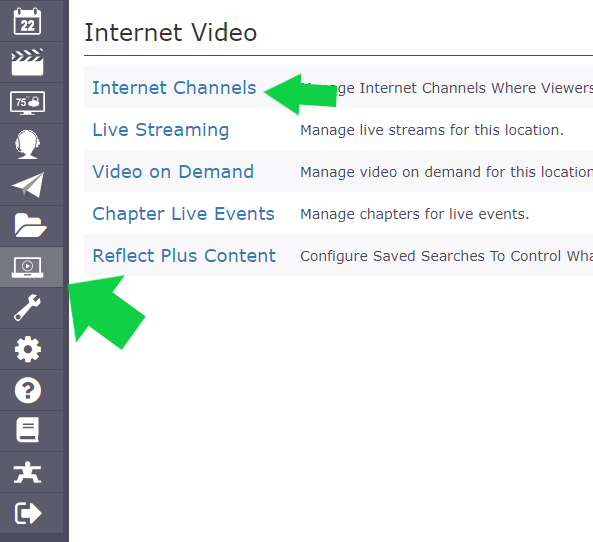593x542 pixels.
Task: Click the clapperboard media icon
Action: coord(27,62)
